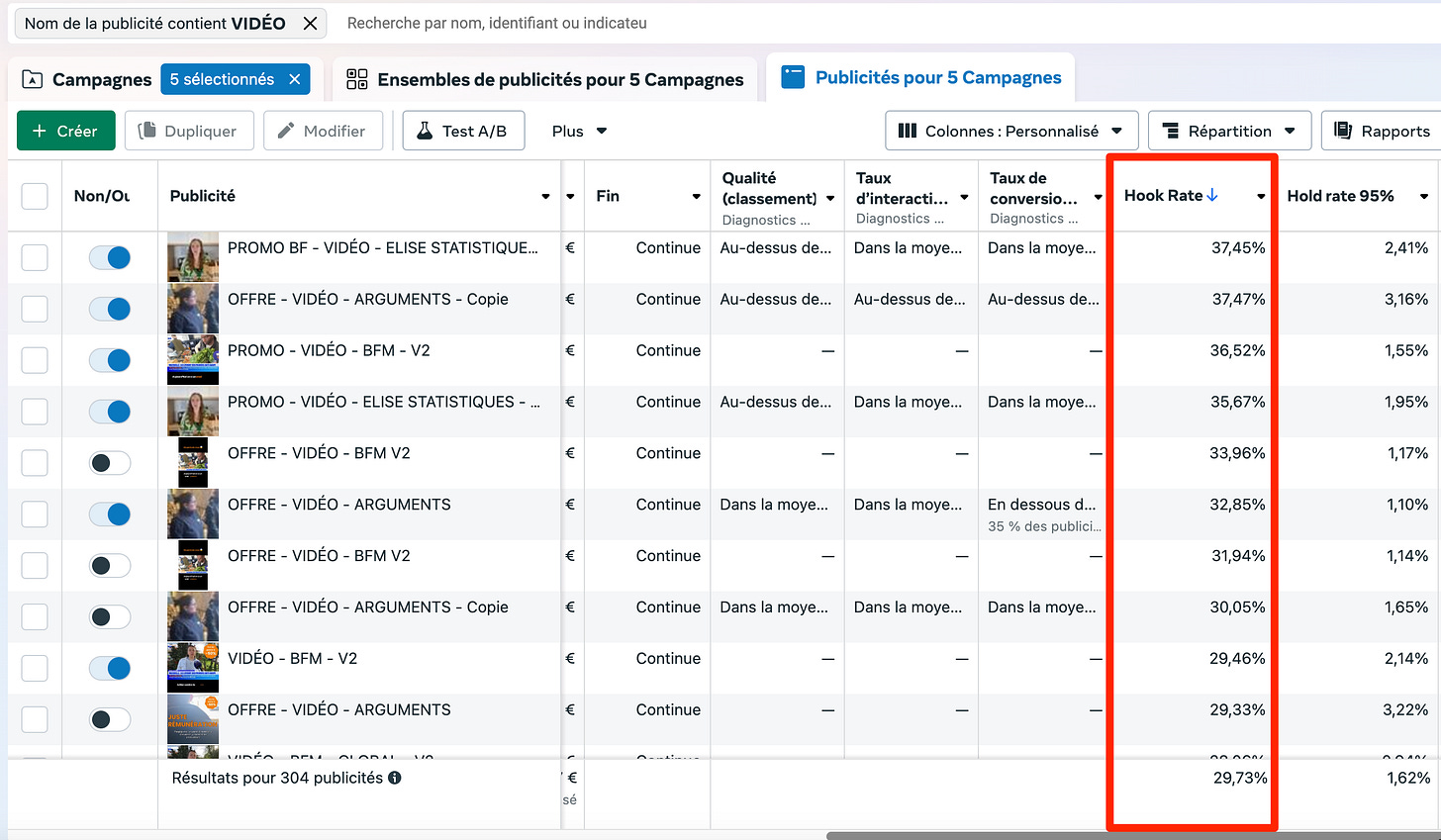Open ad VIDÉO - BFM - V2
The image size is (1441, 840).
[x=292, y=658]
